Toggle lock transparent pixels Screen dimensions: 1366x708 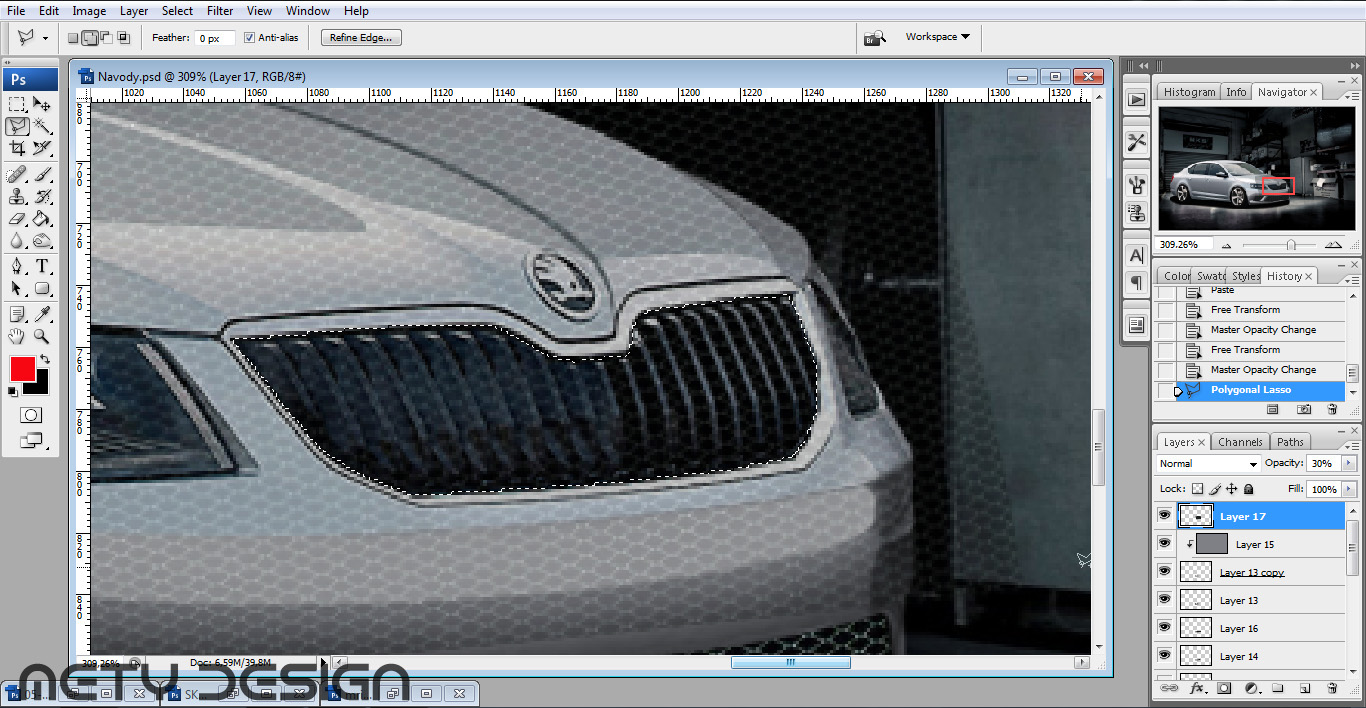click(x=1198, y=489)
